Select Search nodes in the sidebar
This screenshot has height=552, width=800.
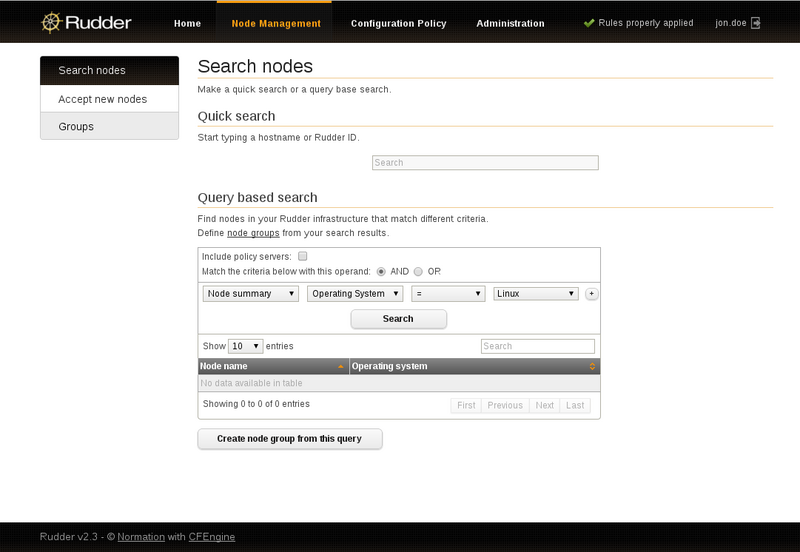pos(110,70)
